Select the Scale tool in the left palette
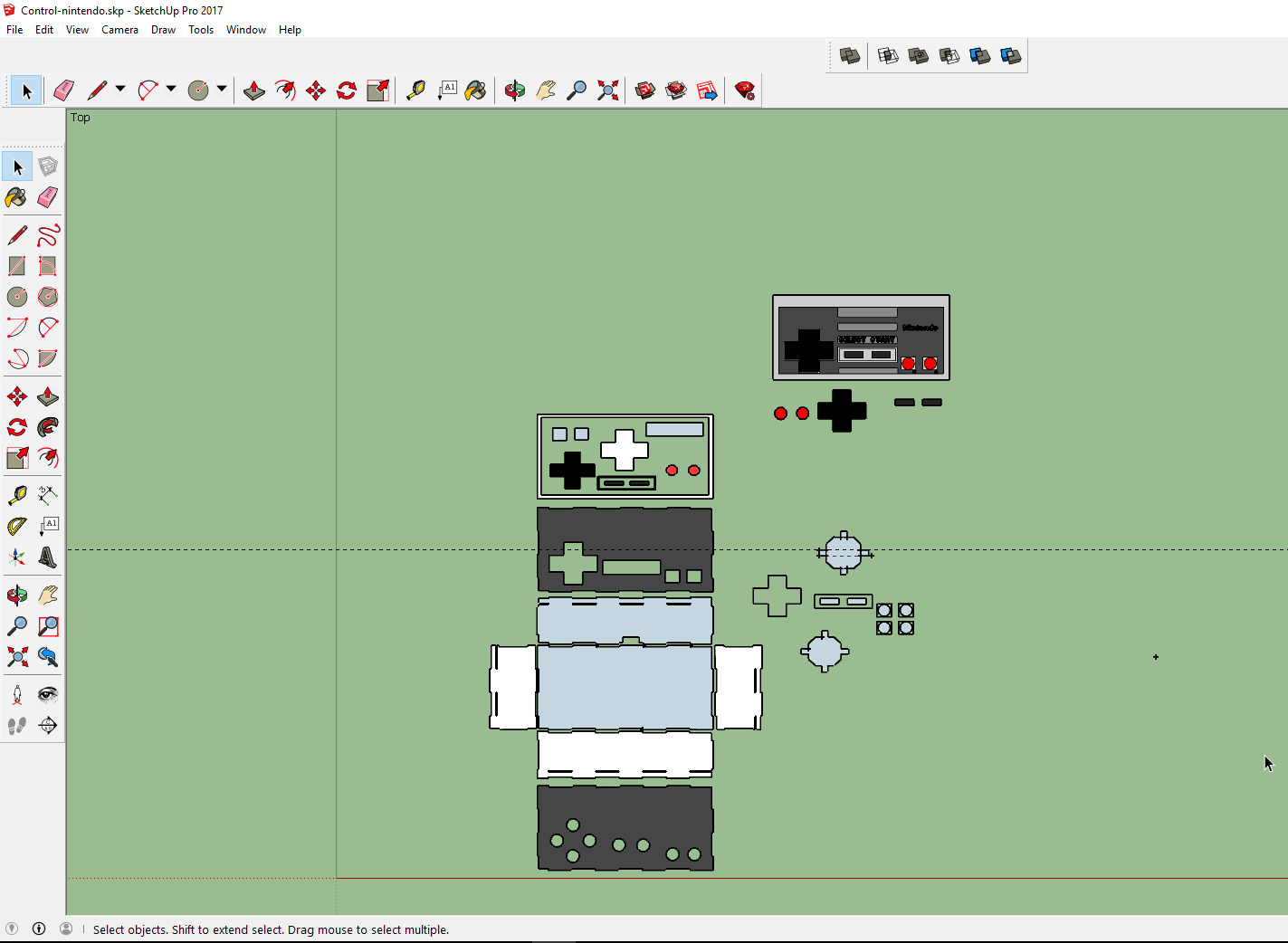 (17, 458)
